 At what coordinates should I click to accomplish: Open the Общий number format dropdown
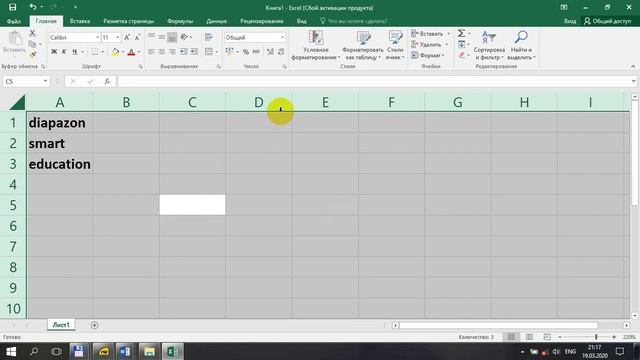(282, 37)
